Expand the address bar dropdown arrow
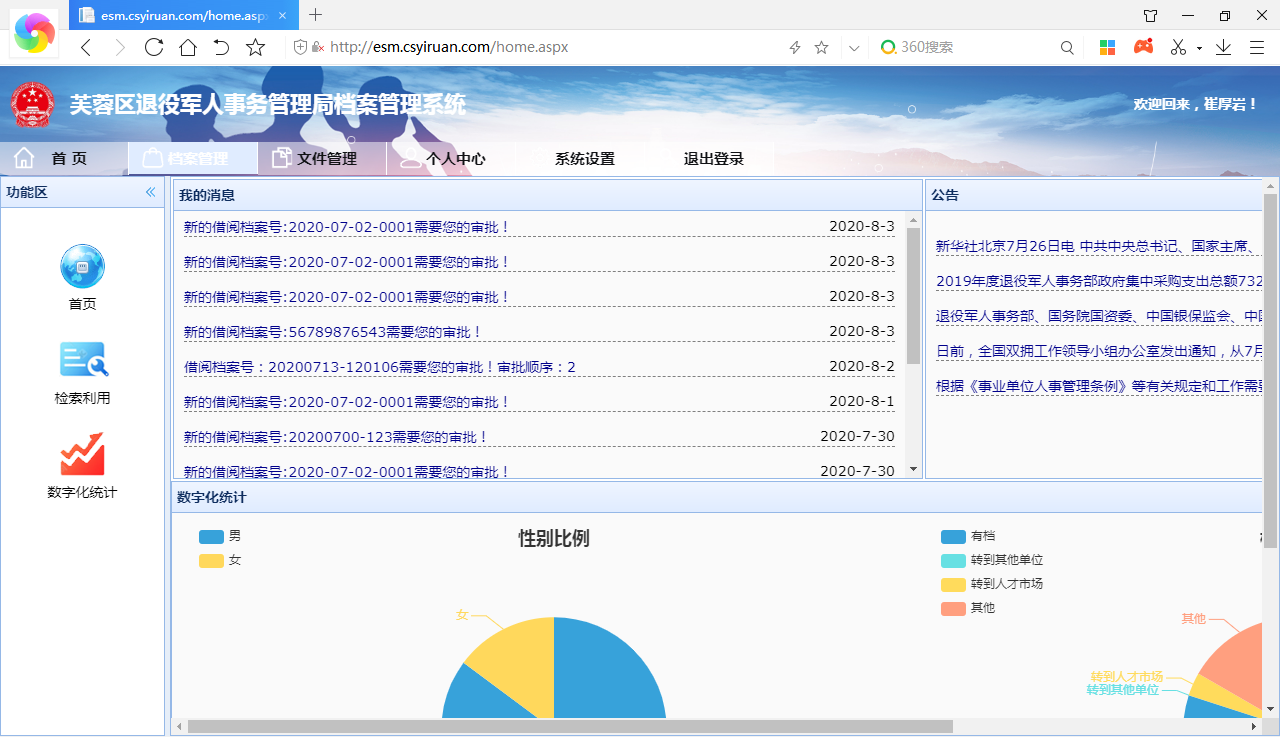The image size is (1280, 737). [x=854, y=47]
